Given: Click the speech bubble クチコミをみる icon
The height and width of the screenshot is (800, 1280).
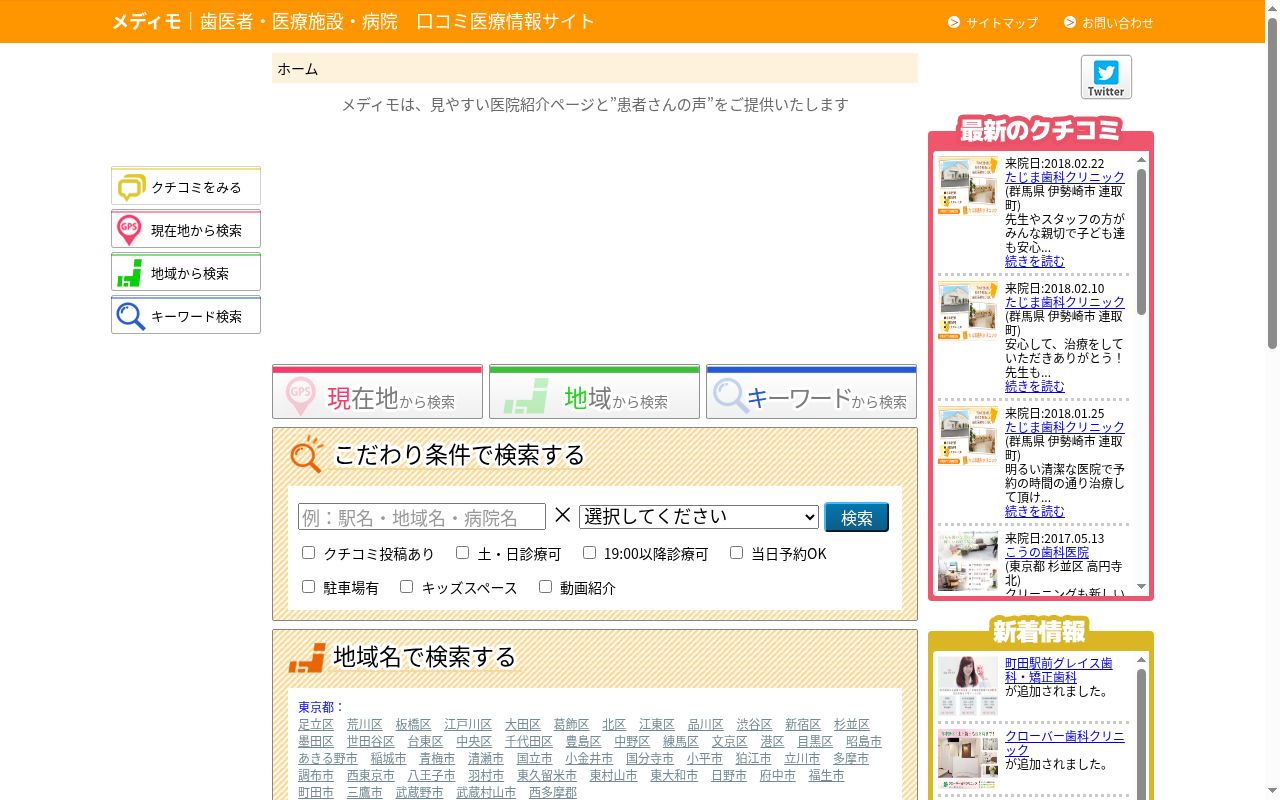Looking at the screenshot, I should point(131,187).
